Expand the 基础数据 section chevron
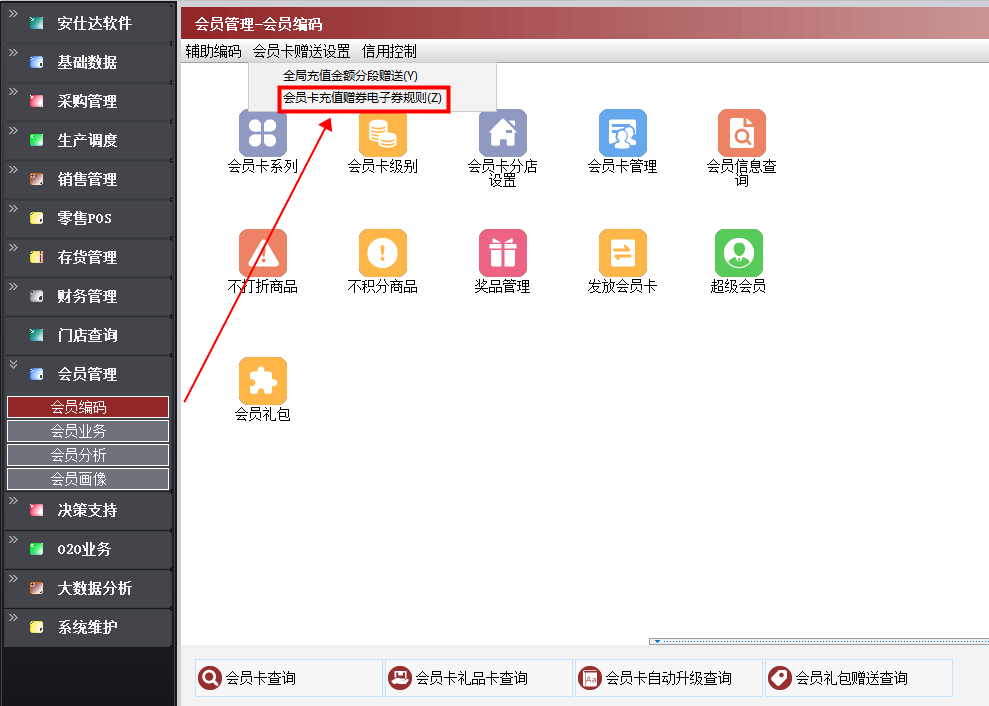 (13, 52)
